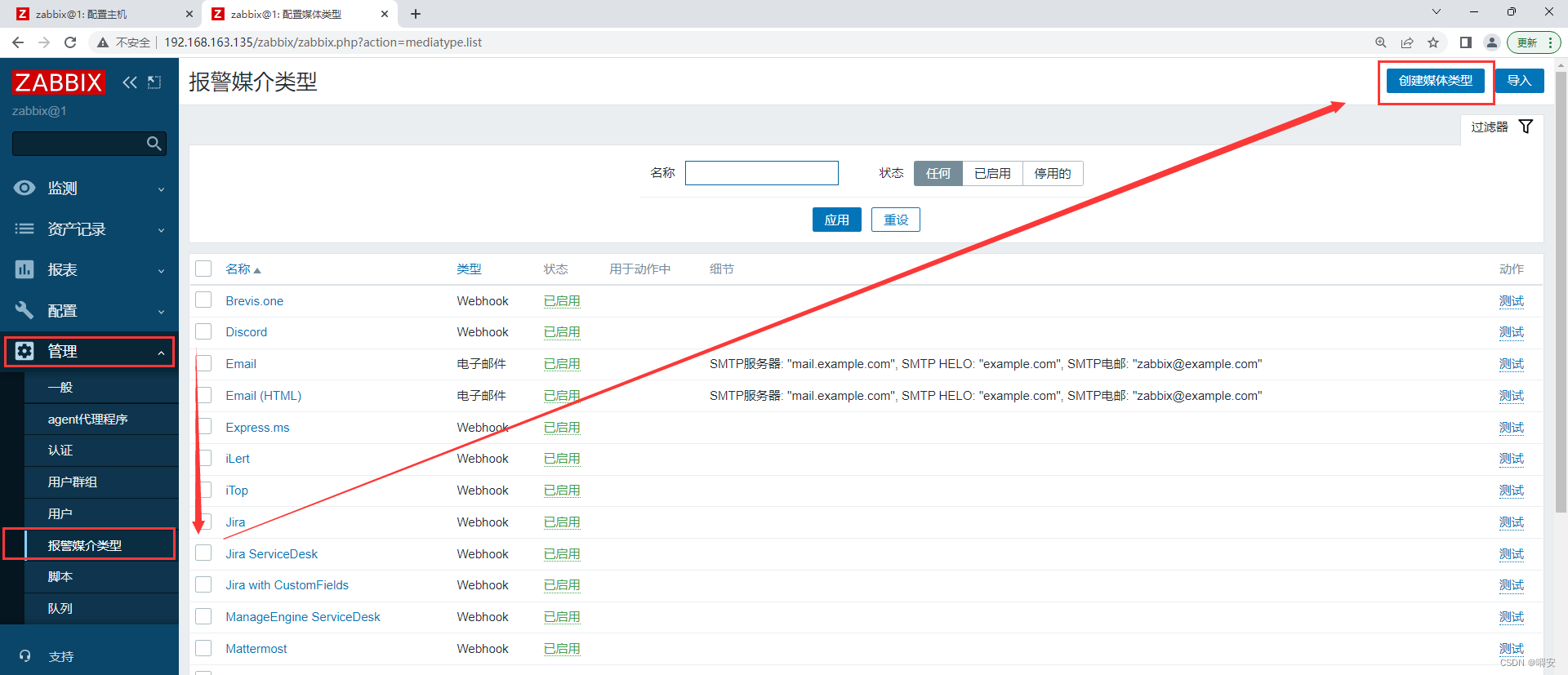1568x675 pixels.
Task: Open the Email (HTML) media type link
Action: (264, 395)
